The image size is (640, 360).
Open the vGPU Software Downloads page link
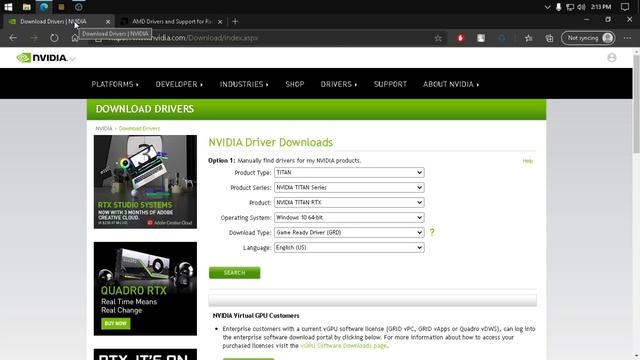(x=343, y=346)
